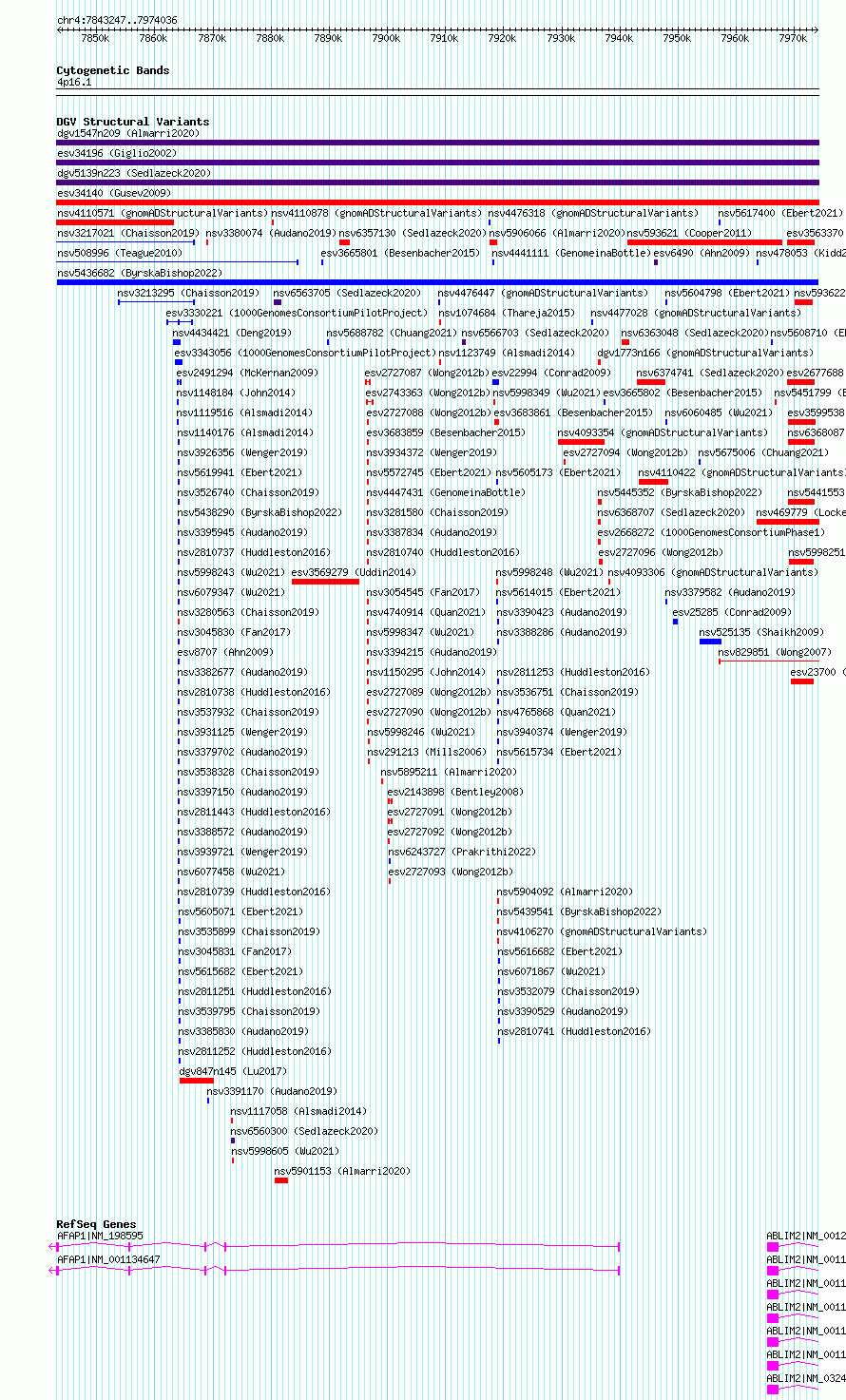846x1400 pixels.
Task: Click the long red bar under nsv593621 (Cooper2011)
Action: tap(704, 242)
